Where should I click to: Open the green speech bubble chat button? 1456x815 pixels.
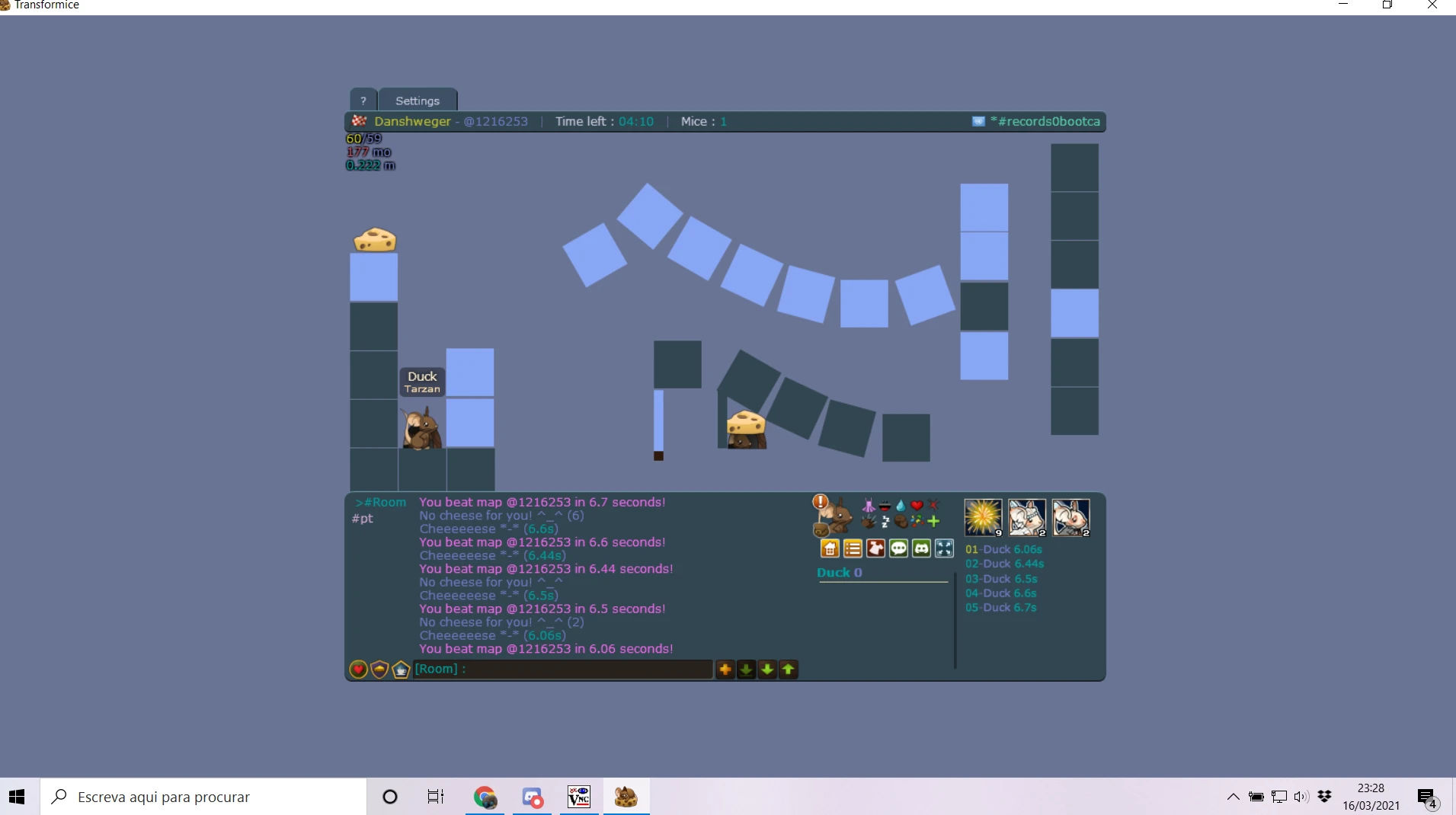(898, 548)
